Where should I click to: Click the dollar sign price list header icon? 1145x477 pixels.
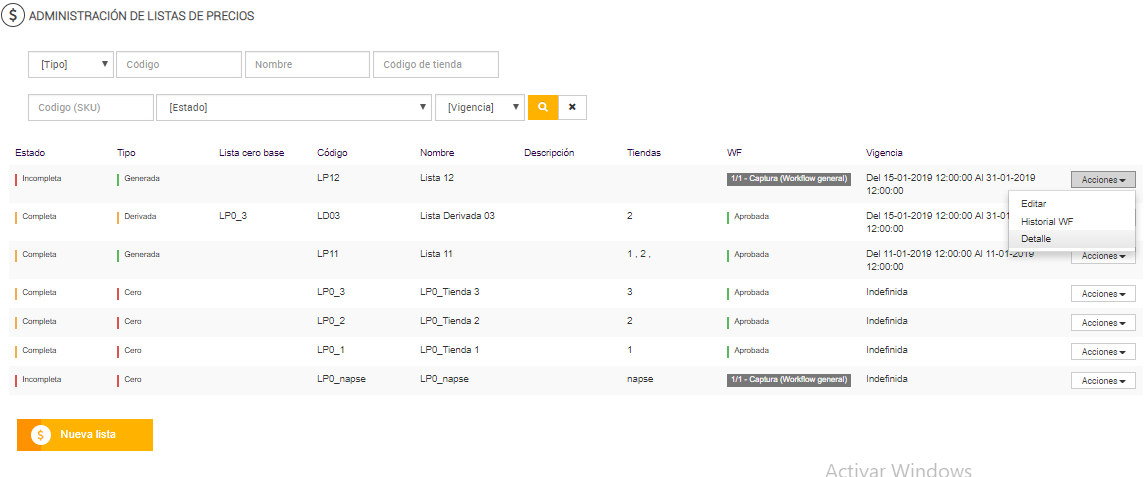14,16
